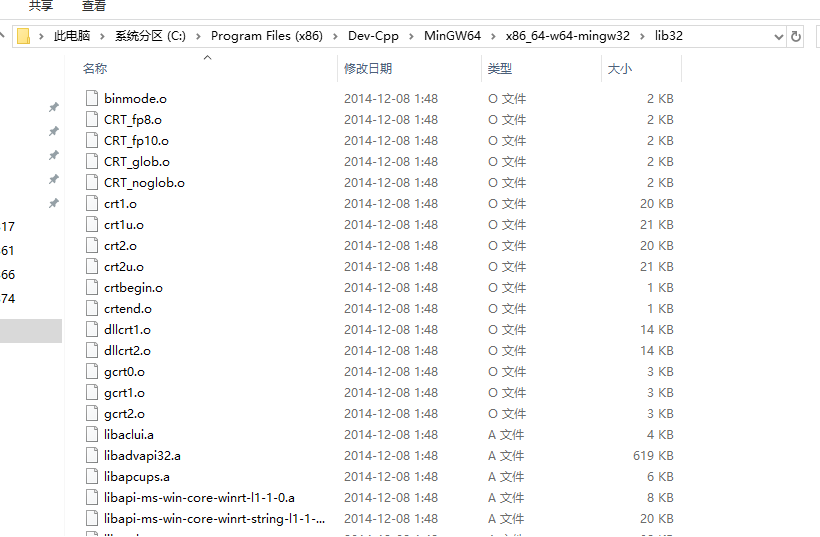Expand the chevron after Dev-Cpp breadcrumb
This screenshot has height=537, width=820.
pos(411,36)
